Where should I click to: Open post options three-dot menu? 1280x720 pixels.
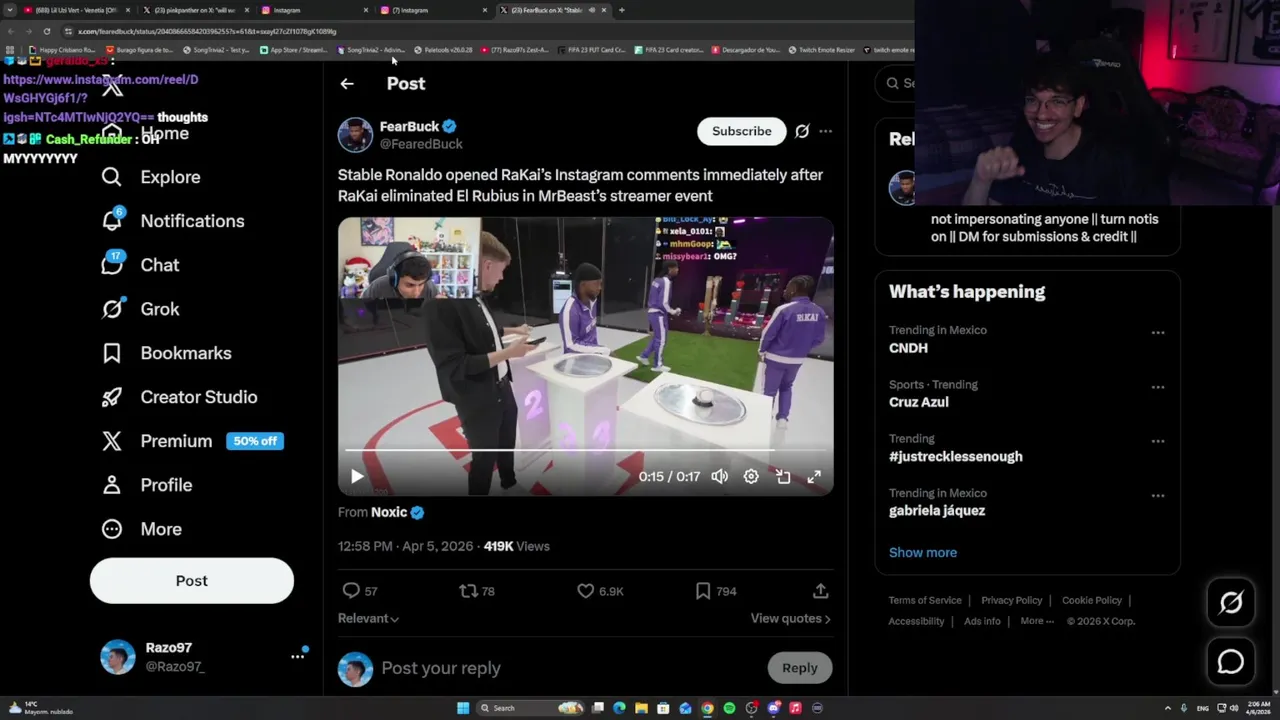pyautogui.click(x=825, y=131)
